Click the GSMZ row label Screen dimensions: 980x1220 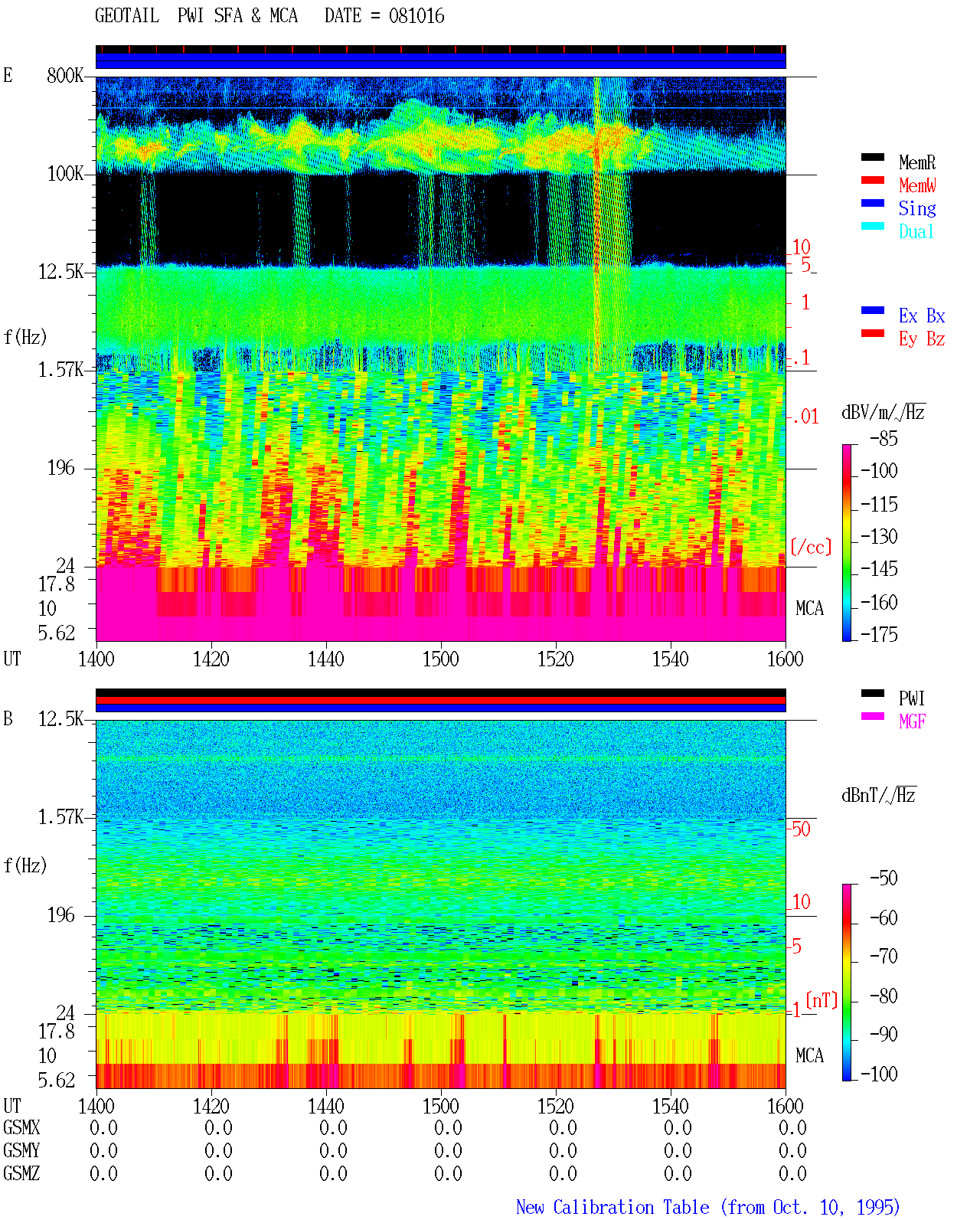21,1173
